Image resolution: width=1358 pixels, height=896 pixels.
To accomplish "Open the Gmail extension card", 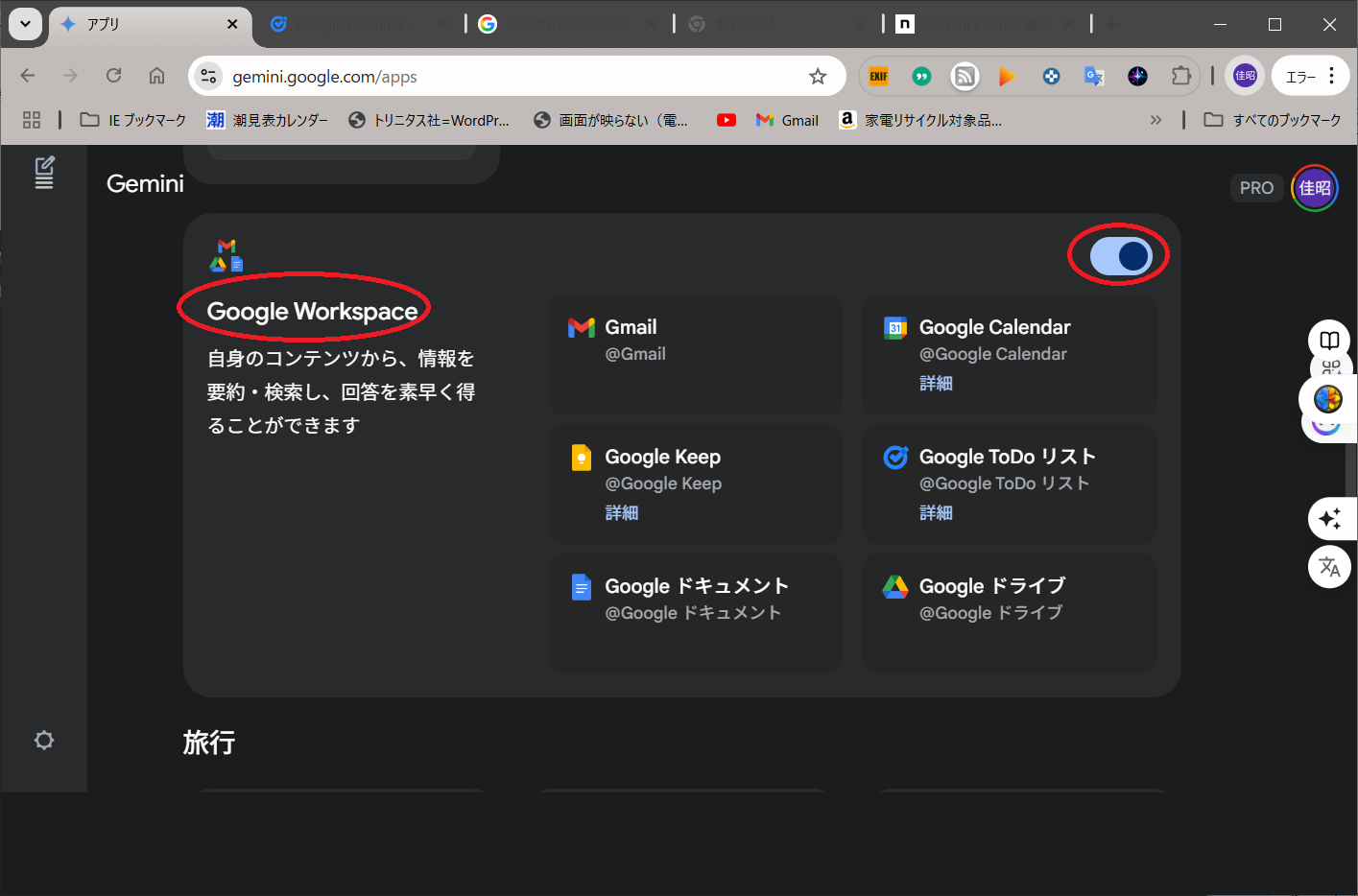I will click(x=695, y=354).
